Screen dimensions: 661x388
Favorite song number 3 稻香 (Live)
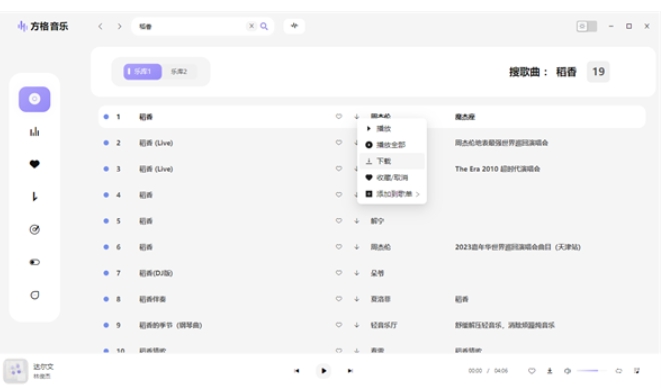pyautogui.click(x=339, y=169)
